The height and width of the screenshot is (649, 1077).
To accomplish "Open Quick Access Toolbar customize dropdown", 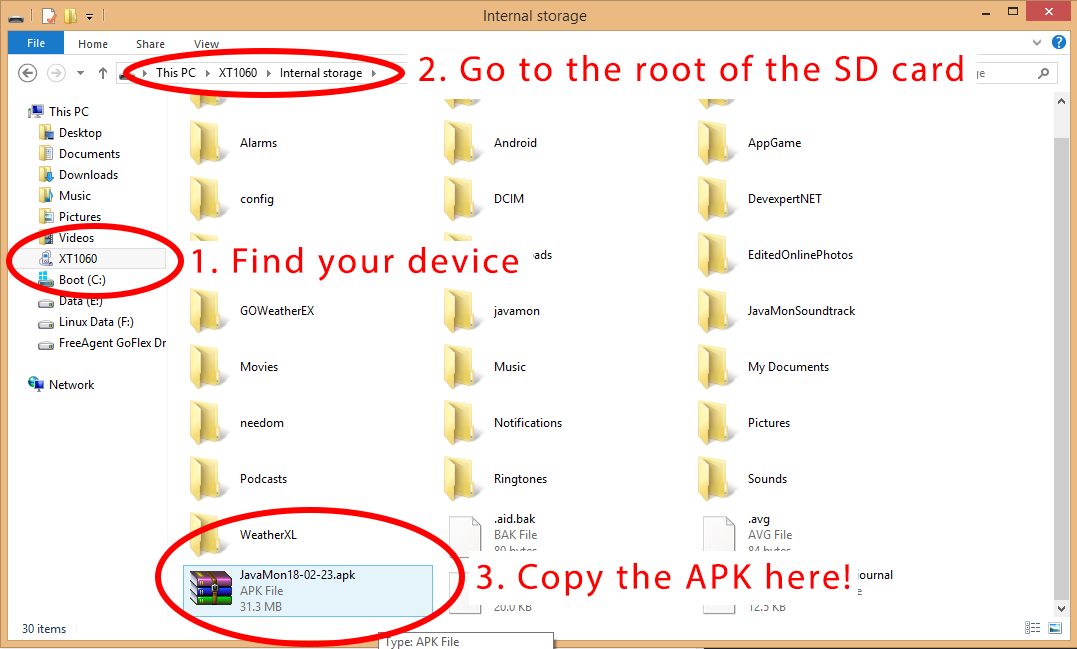I will pyautogui.click(x=89, y=16).
